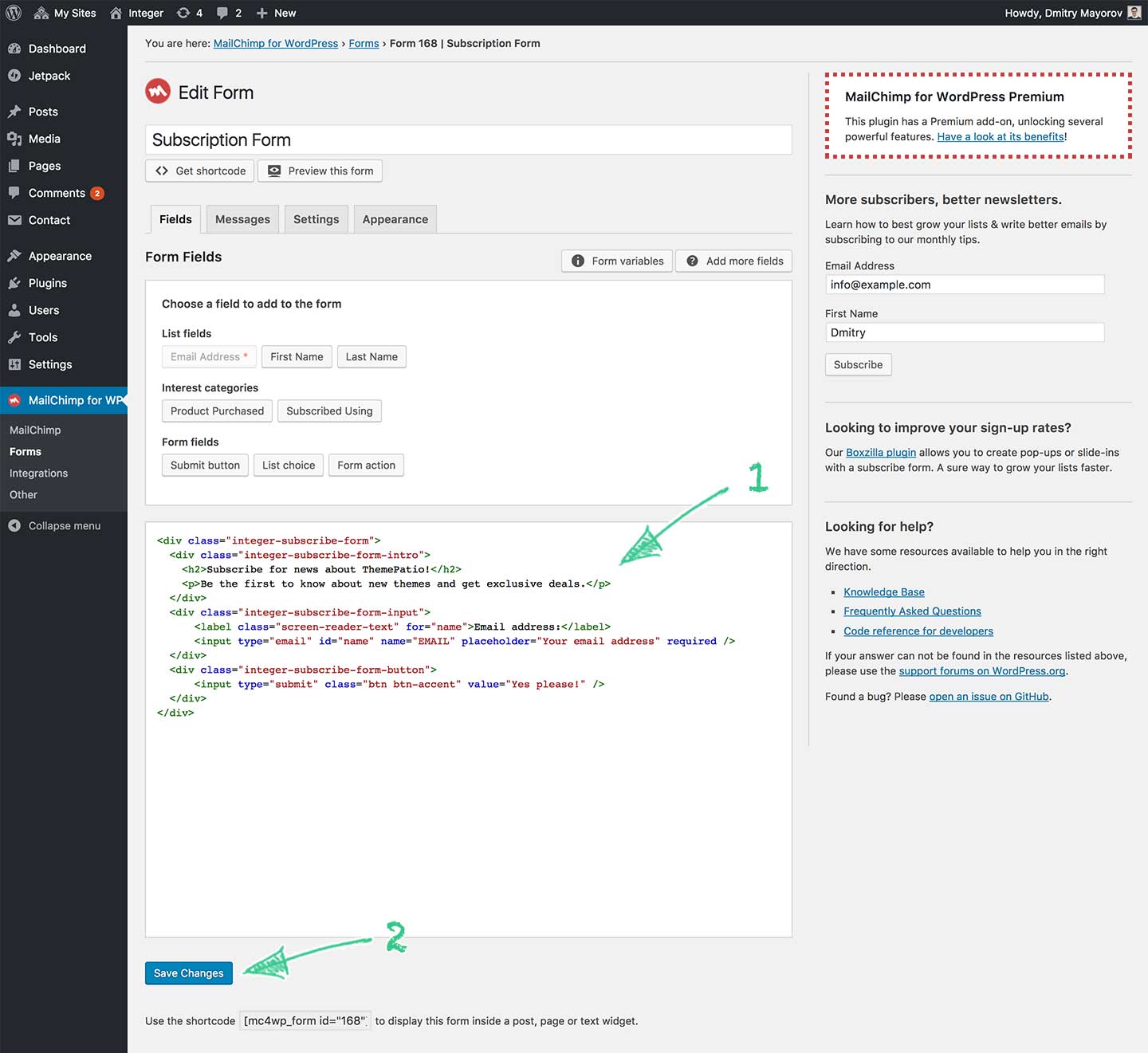Image resolution: width=1148 pixels, height=1053 pixels.
Task: Click the Users person icon
Action: tap(14, 310)
